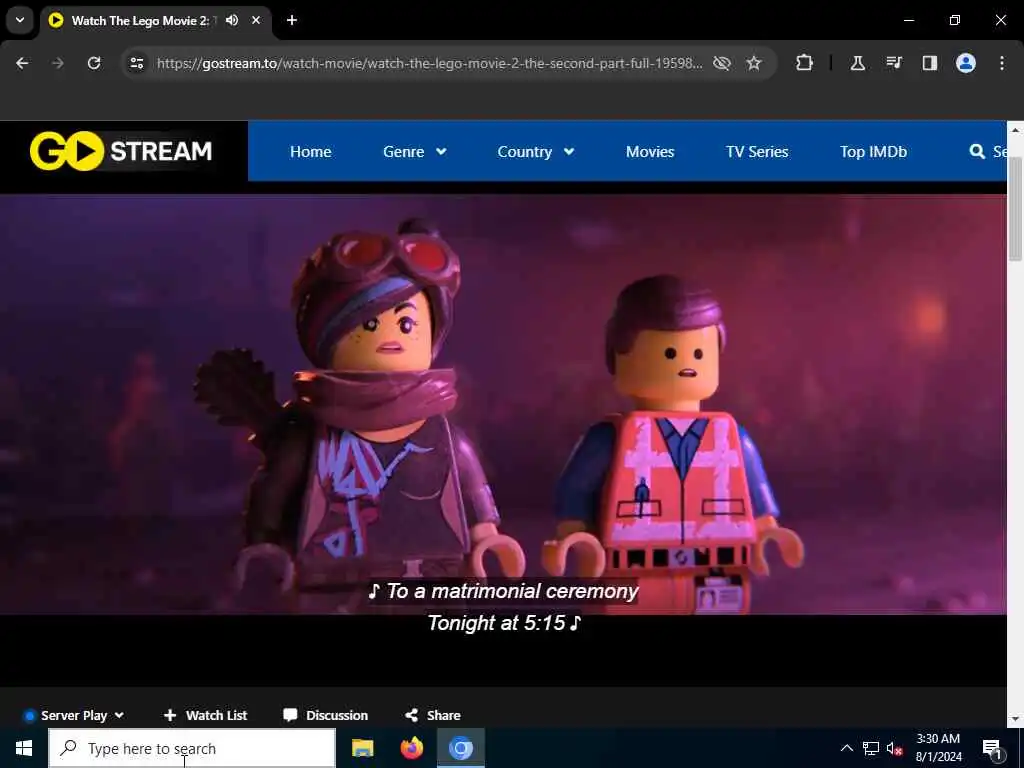This screenshot has height=768, width=1024.
Task: Launch Firefox from the taskbar
Action: 411,748
